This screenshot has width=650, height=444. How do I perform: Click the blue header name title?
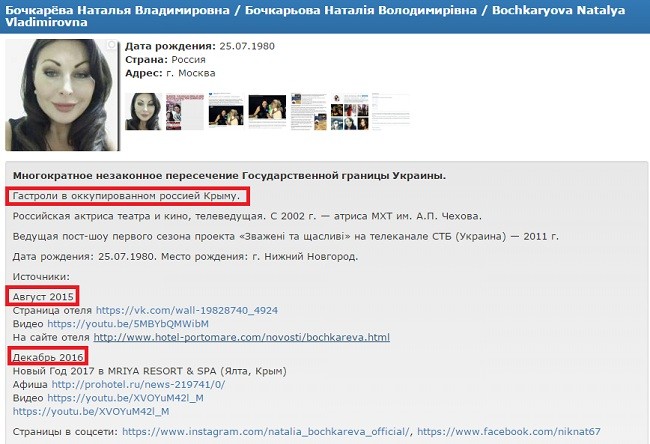(315, 16)
